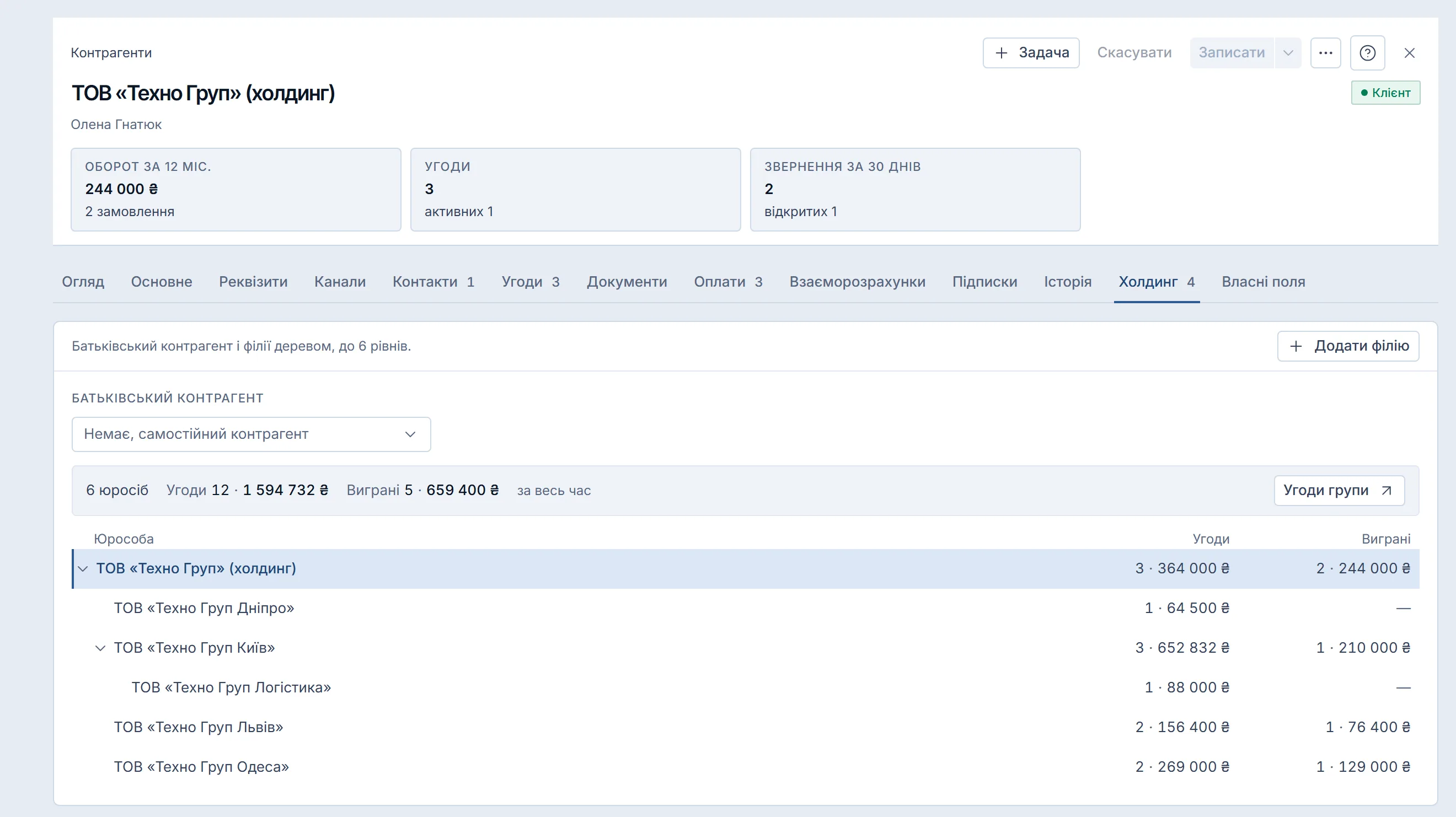Screen dimensions: 1456x817
Task: Open the Оплати tab
Action: pos(728,281)
